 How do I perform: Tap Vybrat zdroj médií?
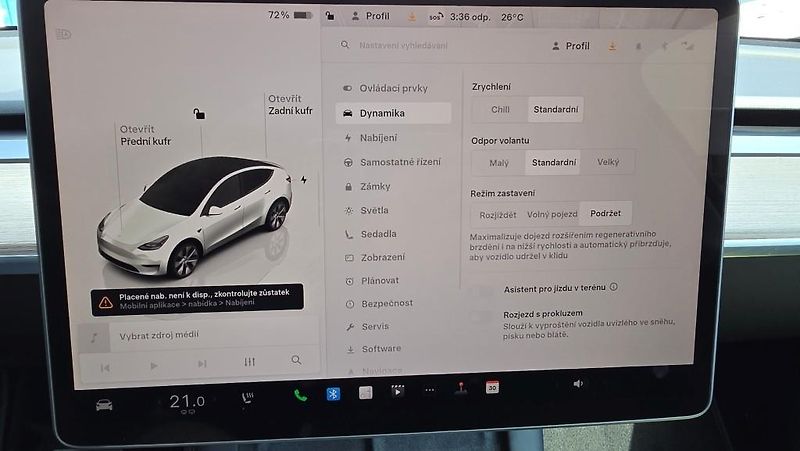[x=159, y=335]
